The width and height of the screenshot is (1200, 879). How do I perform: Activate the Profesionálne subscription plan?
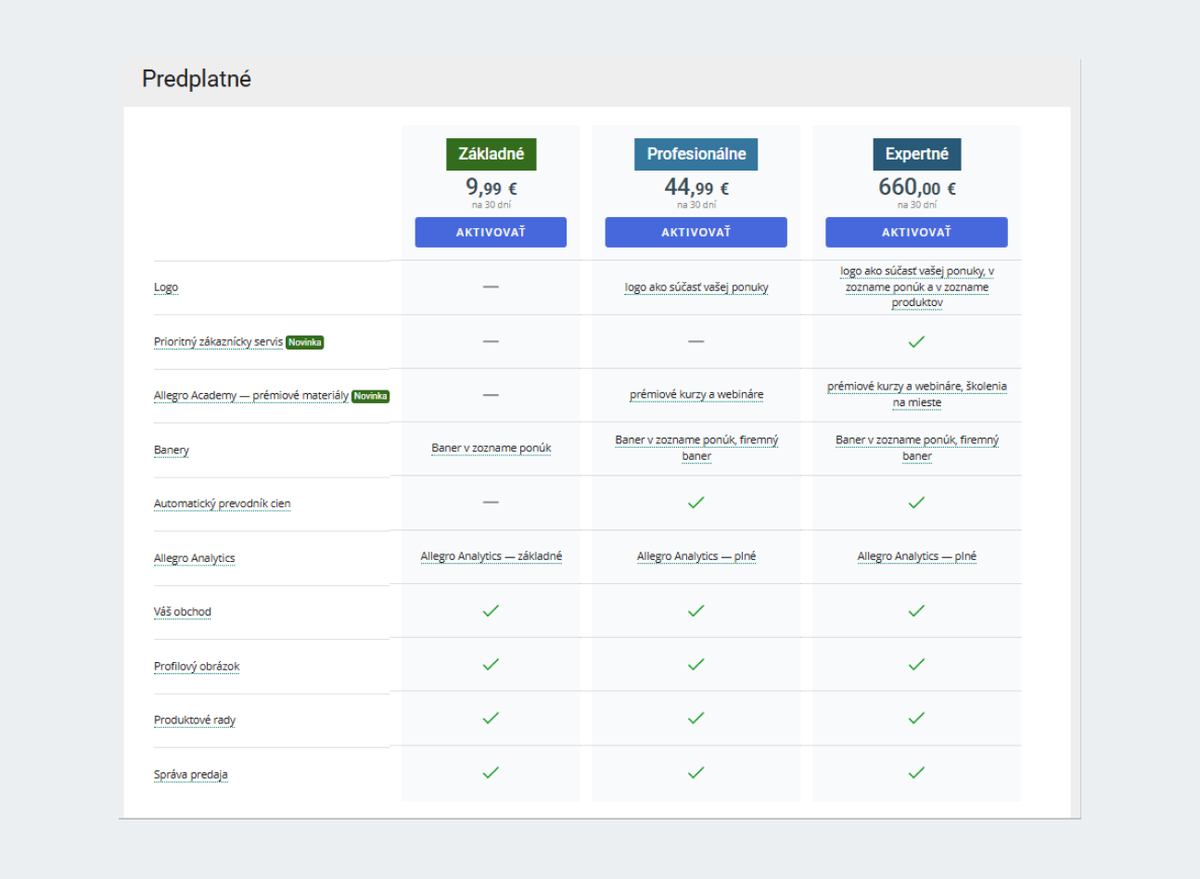pos(695,232)
